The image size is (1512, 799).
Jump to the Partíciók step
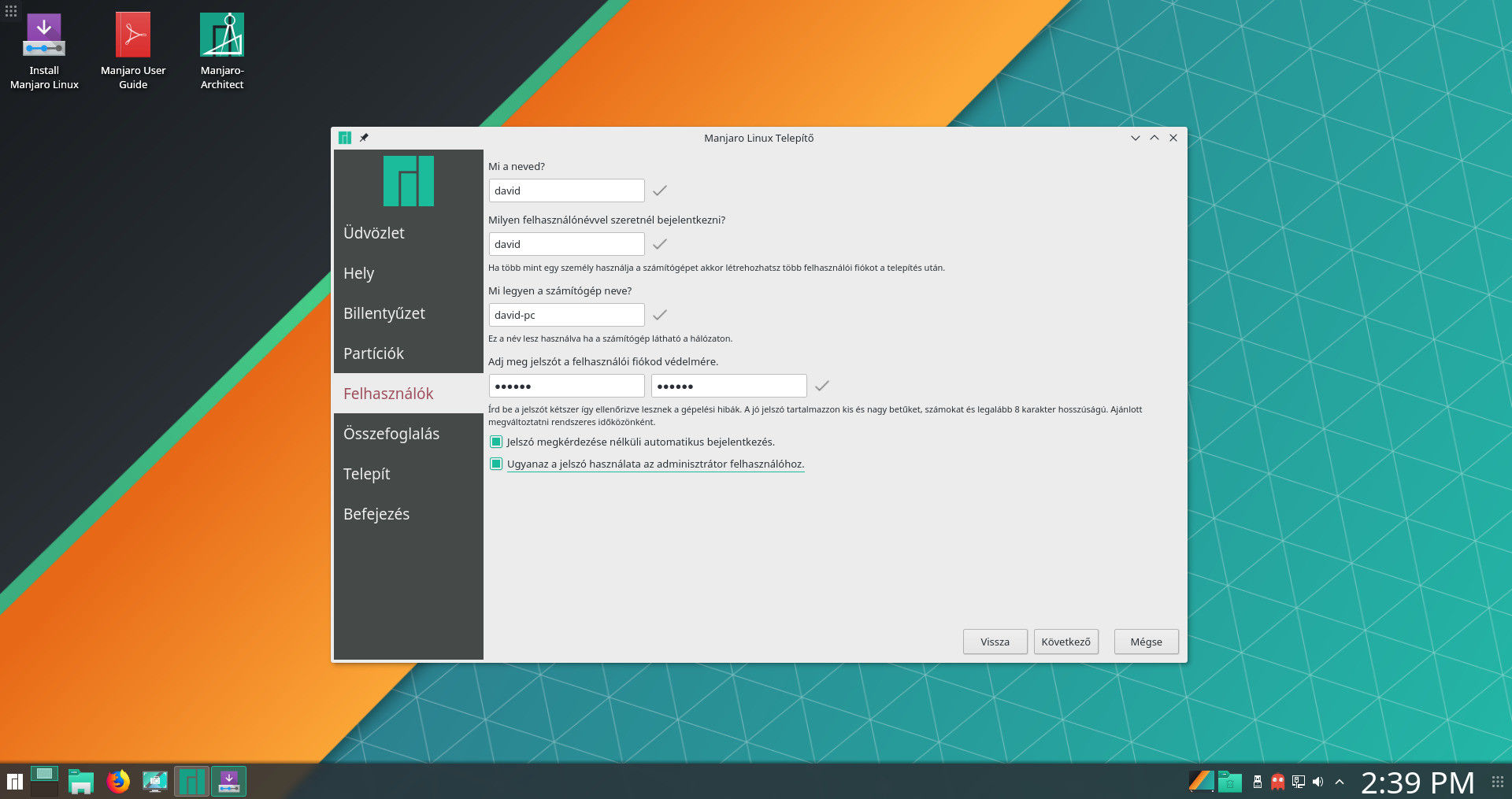(409, 353)
